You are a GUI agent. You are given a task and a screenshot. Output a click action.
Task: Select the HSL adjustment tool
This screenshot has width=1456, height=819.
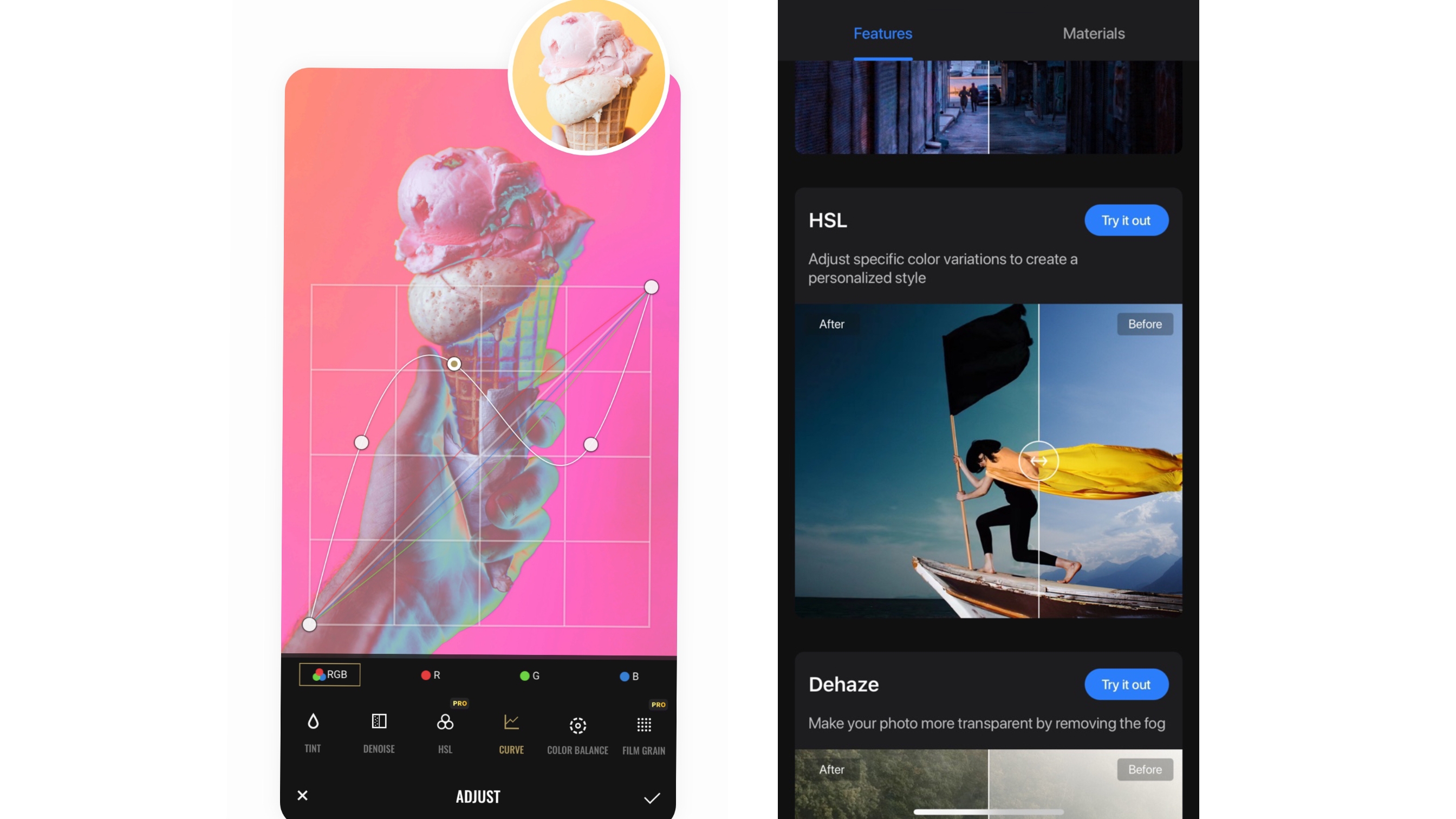tap(444, 730)
